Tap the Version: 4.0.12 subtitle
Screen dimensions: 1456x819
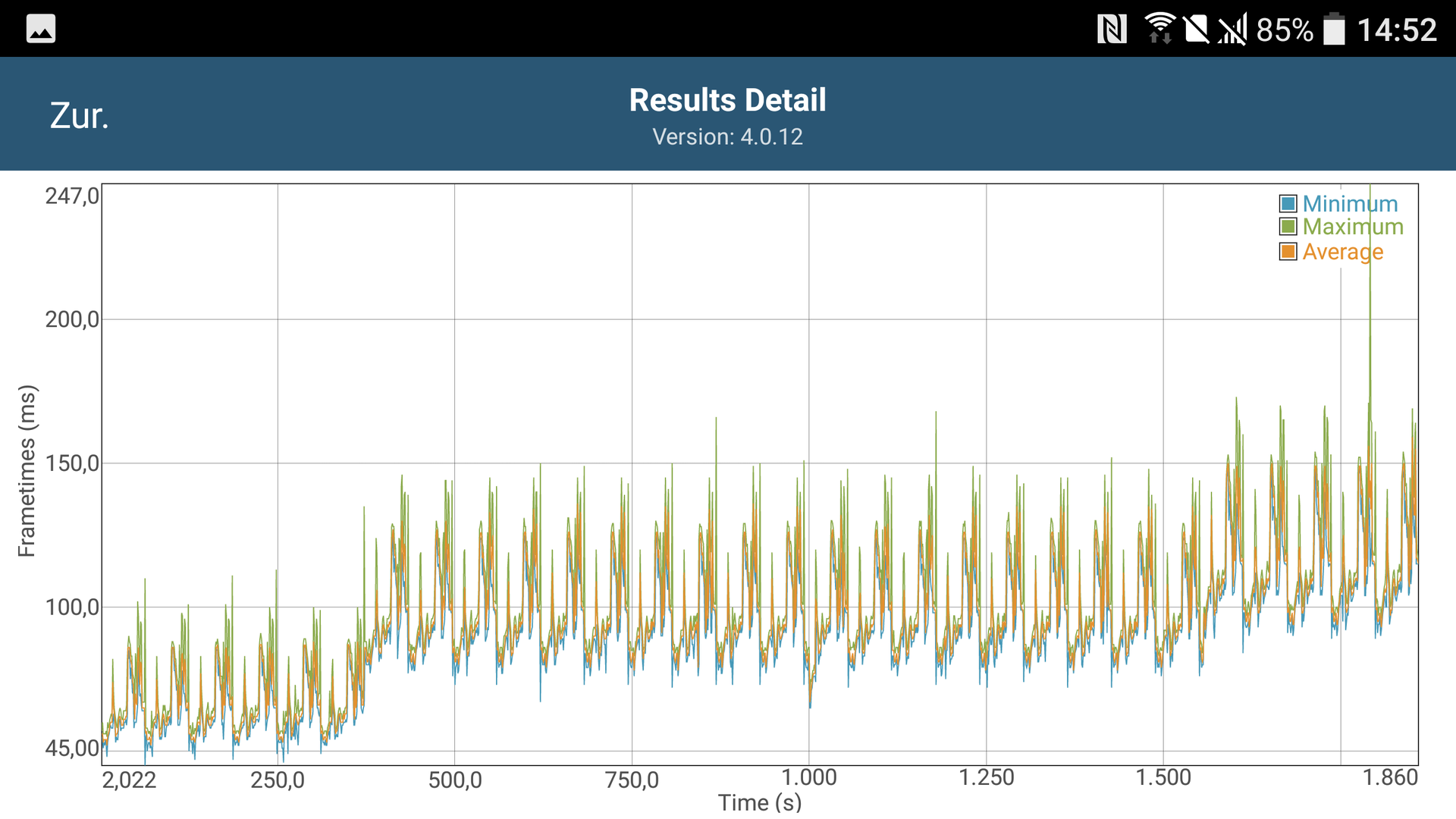tap(728, 136)
